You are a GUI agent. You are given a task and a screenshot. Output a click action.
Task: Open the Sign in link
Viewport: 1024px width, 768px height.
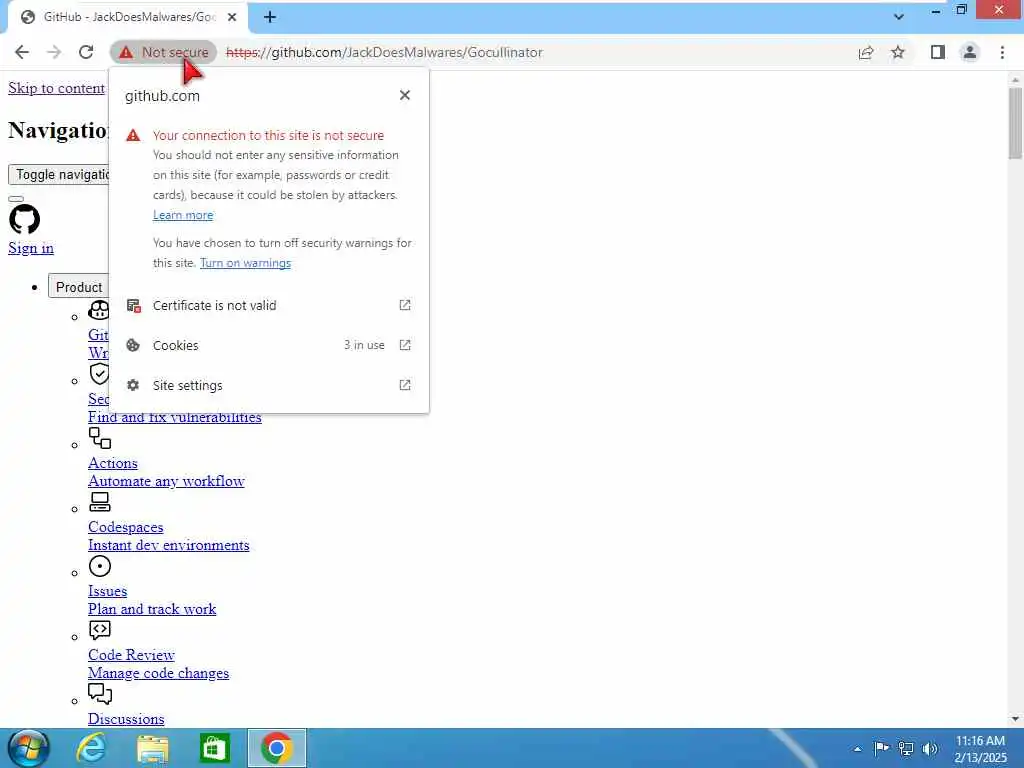(x=31, y=248)
